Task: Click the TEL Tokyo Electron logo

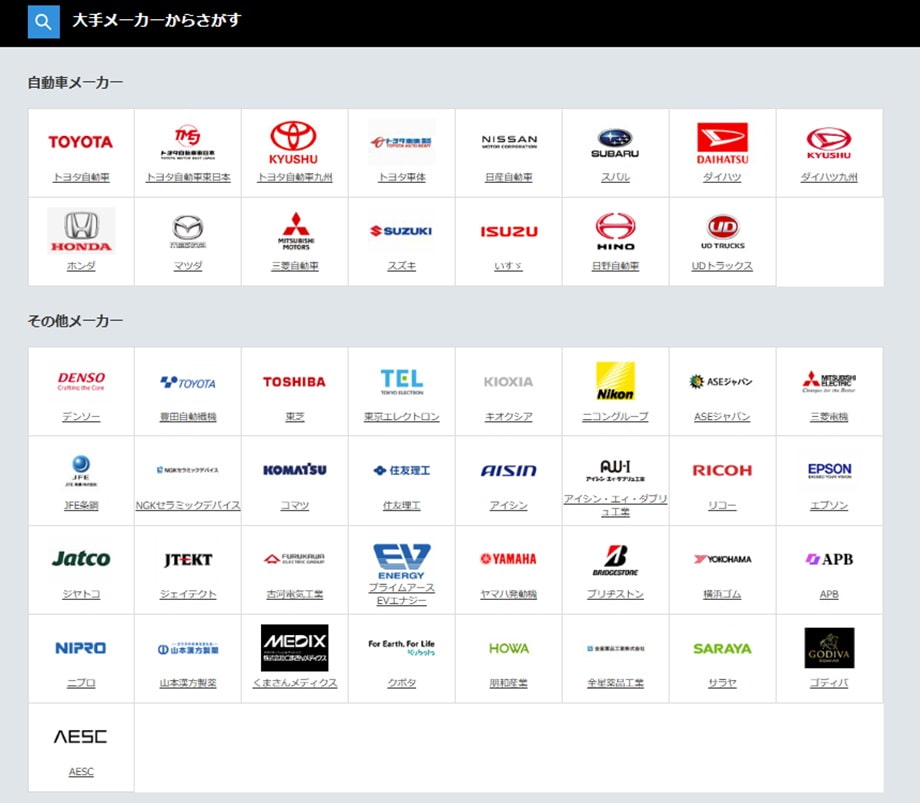Action: pyautogui.click(x=402, y=382)
